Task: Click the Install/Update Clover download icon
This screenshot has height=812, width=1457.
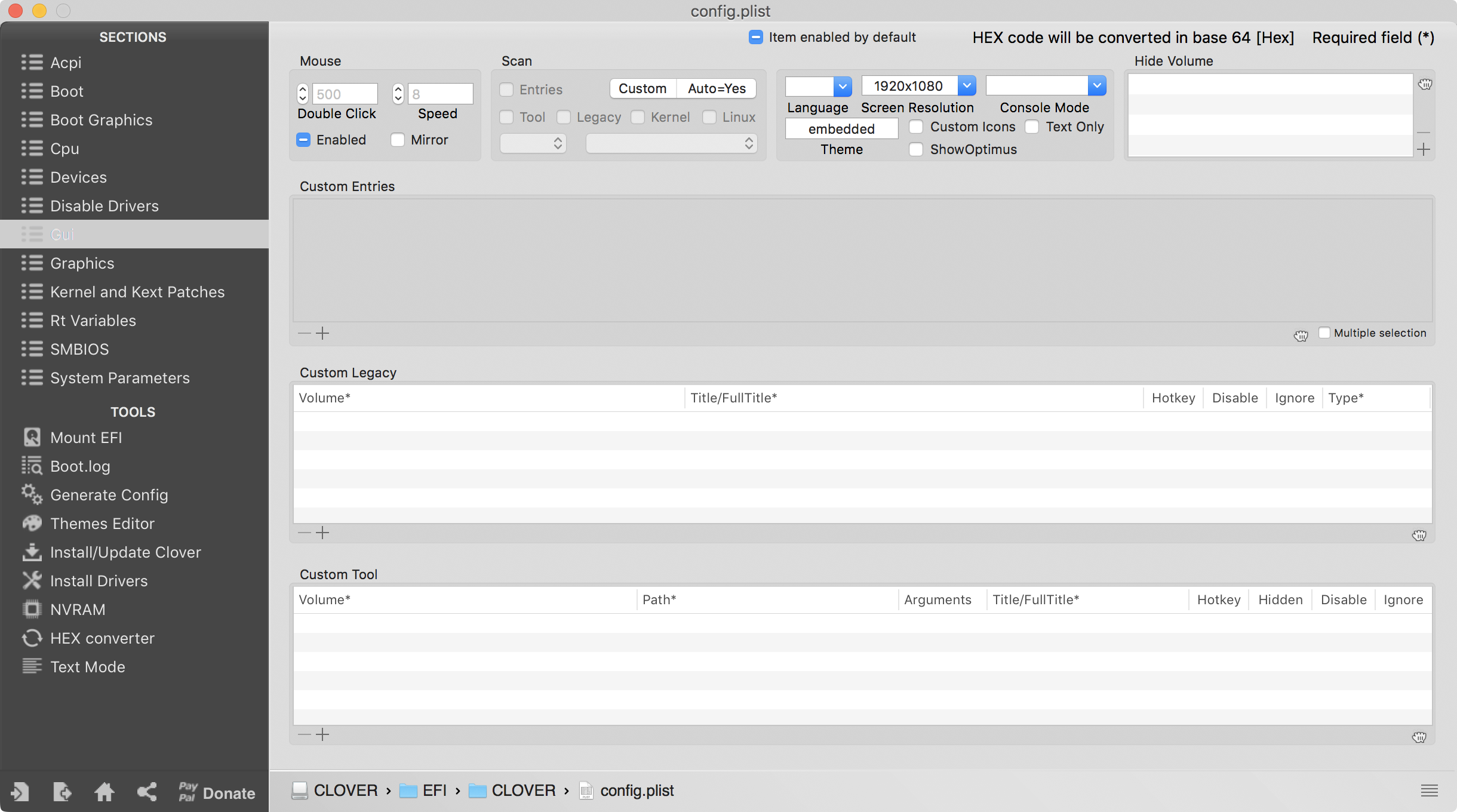Action: point(32,552)
